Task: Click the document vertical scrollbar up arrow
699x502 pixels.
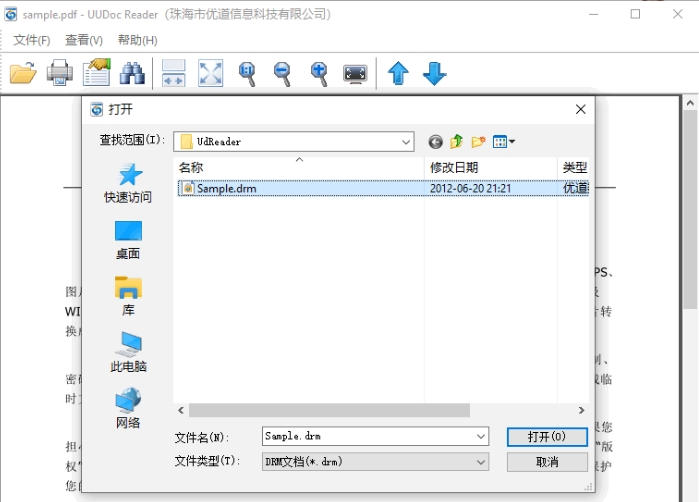Action: pyautogui.click(x=691, y=103)
